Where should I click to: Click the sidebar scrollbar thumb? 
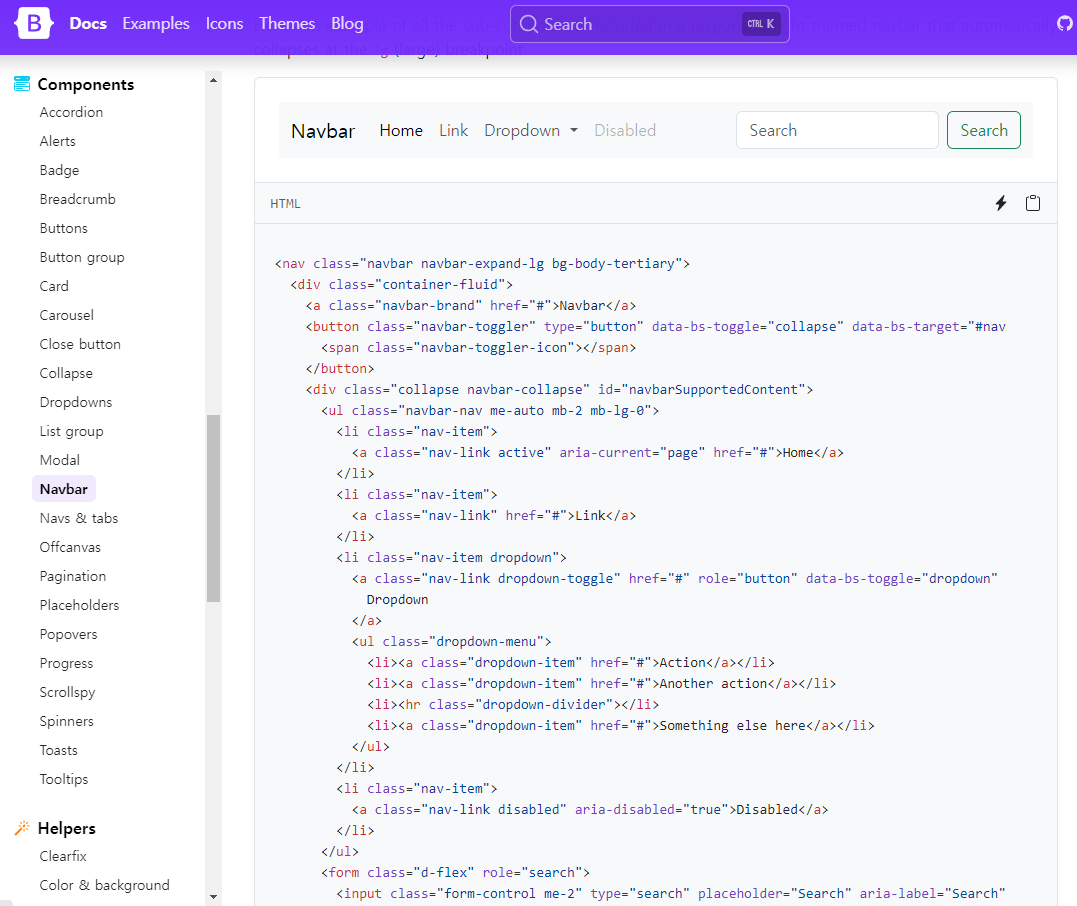click(214, 508)
